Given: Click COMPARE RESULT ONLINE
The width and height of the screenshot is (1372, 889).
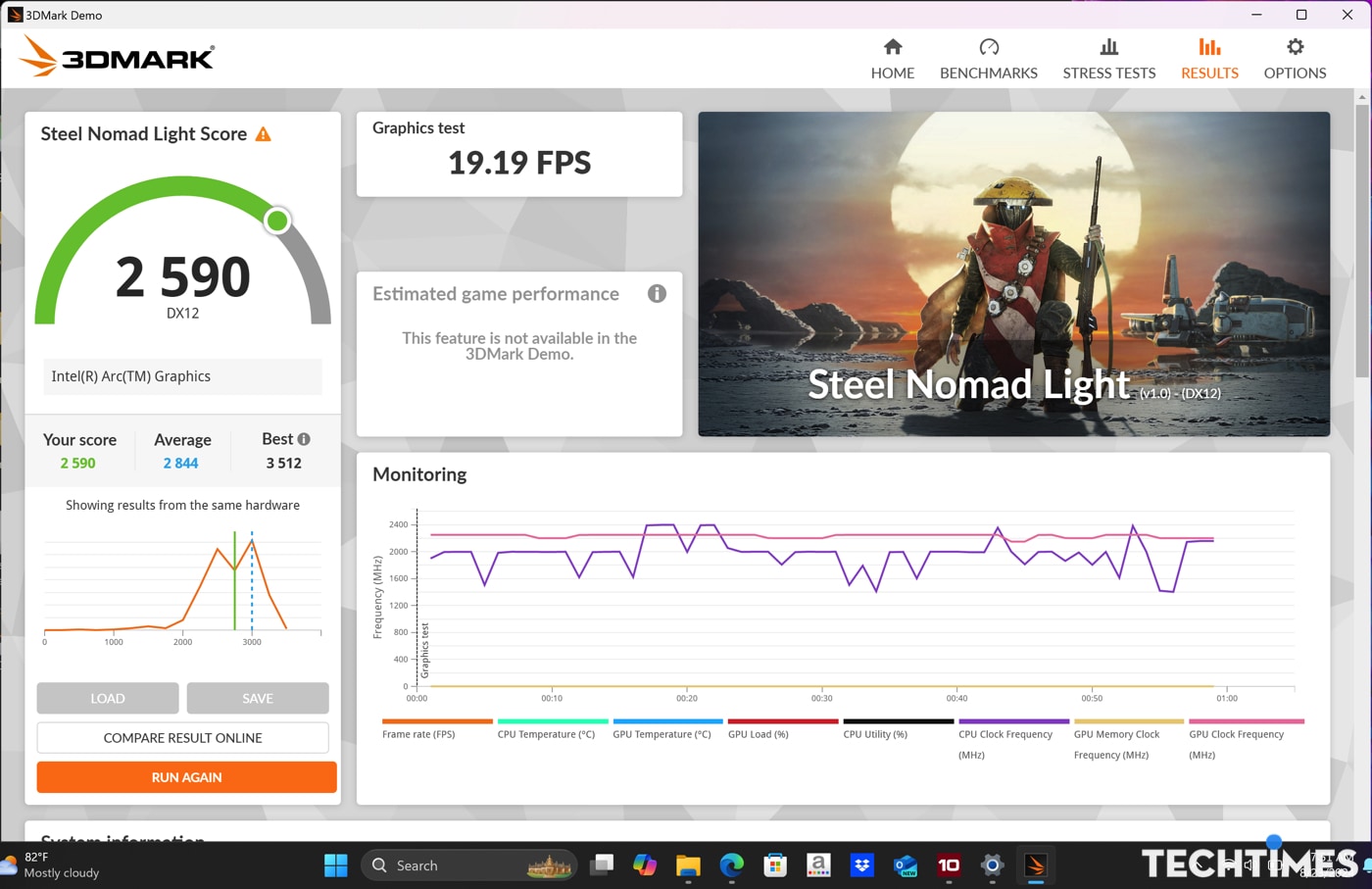Looking at the screenshot, I should pyautogui.click(x=182, y=737).
